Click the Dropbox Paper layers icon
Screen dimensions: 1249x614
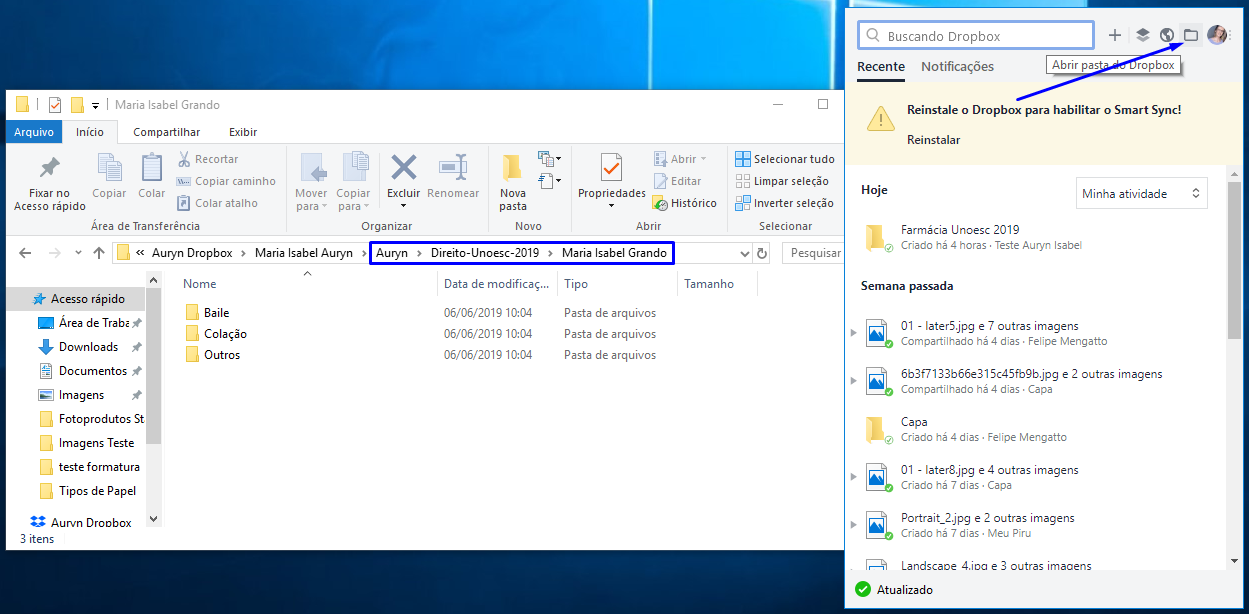pyautogui.click(x=1142, y=35)
